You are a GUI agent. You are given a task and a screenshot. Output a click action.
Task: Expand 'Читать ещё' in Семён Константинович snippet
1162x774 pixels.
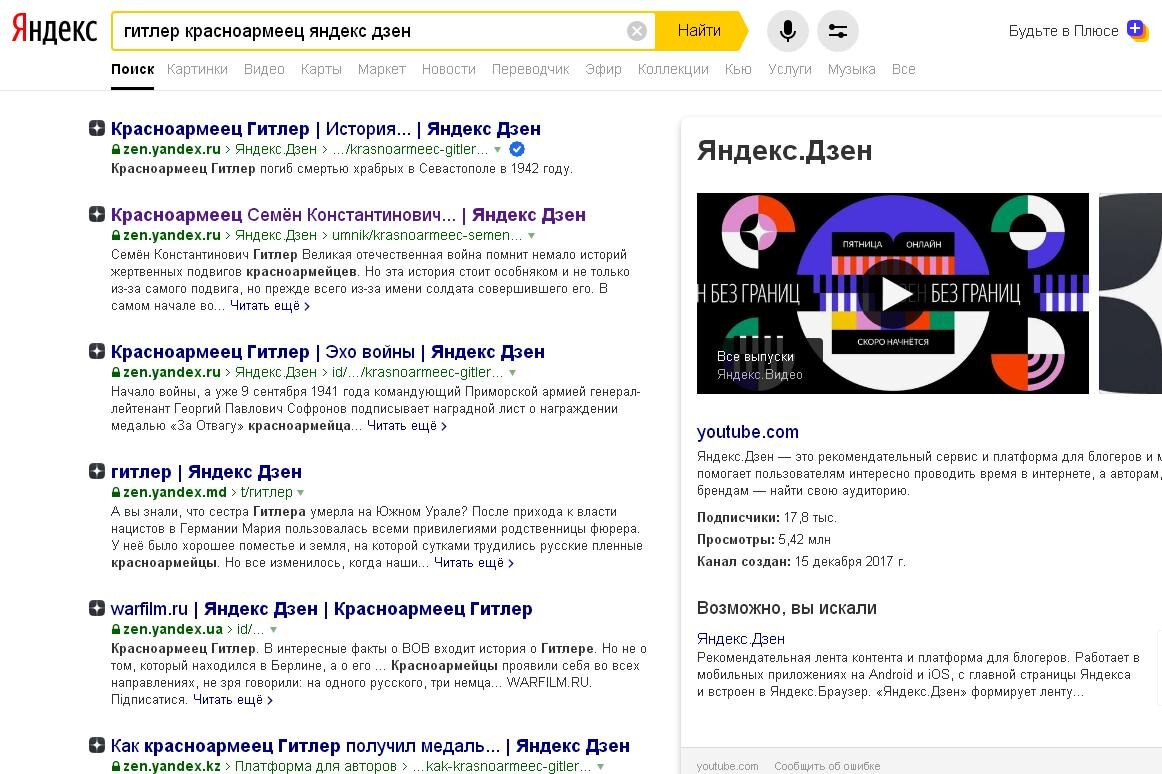click(x=270, y=305)
